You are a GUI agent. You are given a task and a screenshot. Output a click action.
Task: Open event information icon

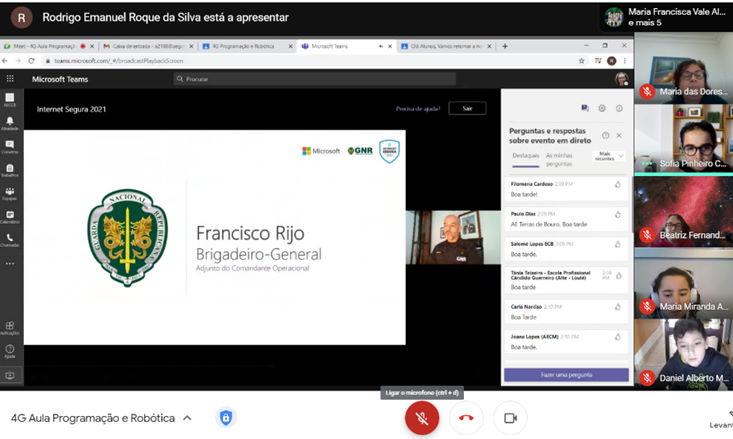pos(619,108)
